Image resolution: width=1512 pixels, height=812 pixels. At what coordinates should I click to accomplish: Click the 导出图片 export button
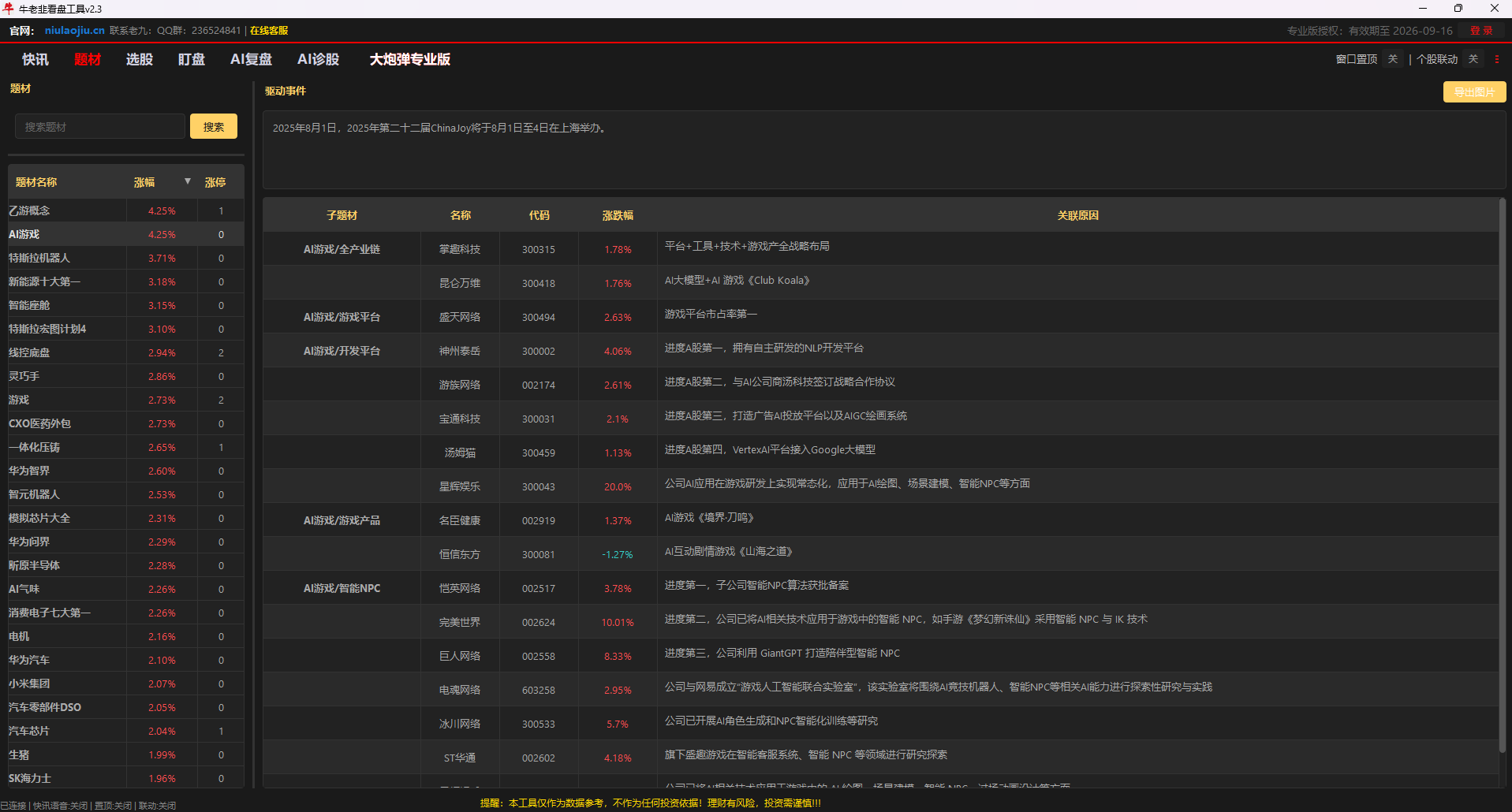pyautogui.click(x=1473, y=92)
